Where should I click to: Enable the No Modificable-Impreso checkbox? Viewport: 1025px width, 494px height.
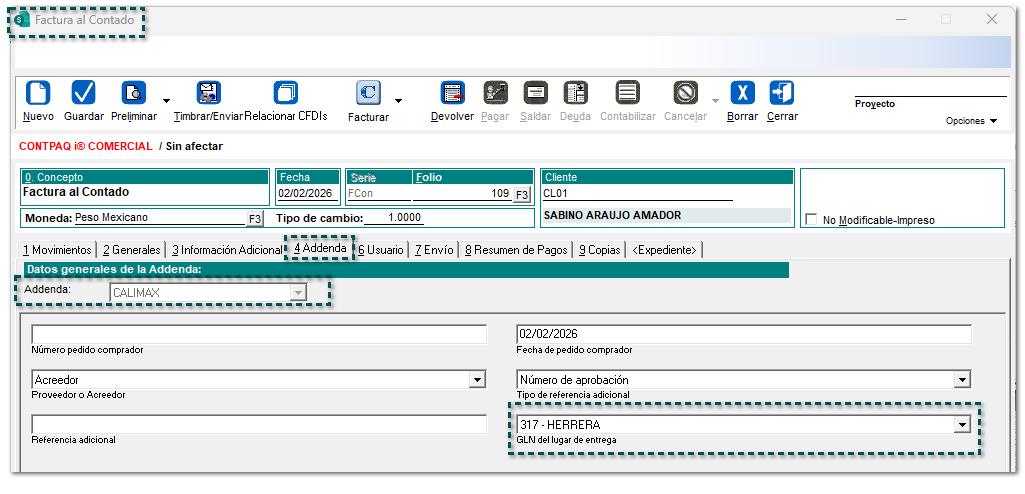point(812,220)
